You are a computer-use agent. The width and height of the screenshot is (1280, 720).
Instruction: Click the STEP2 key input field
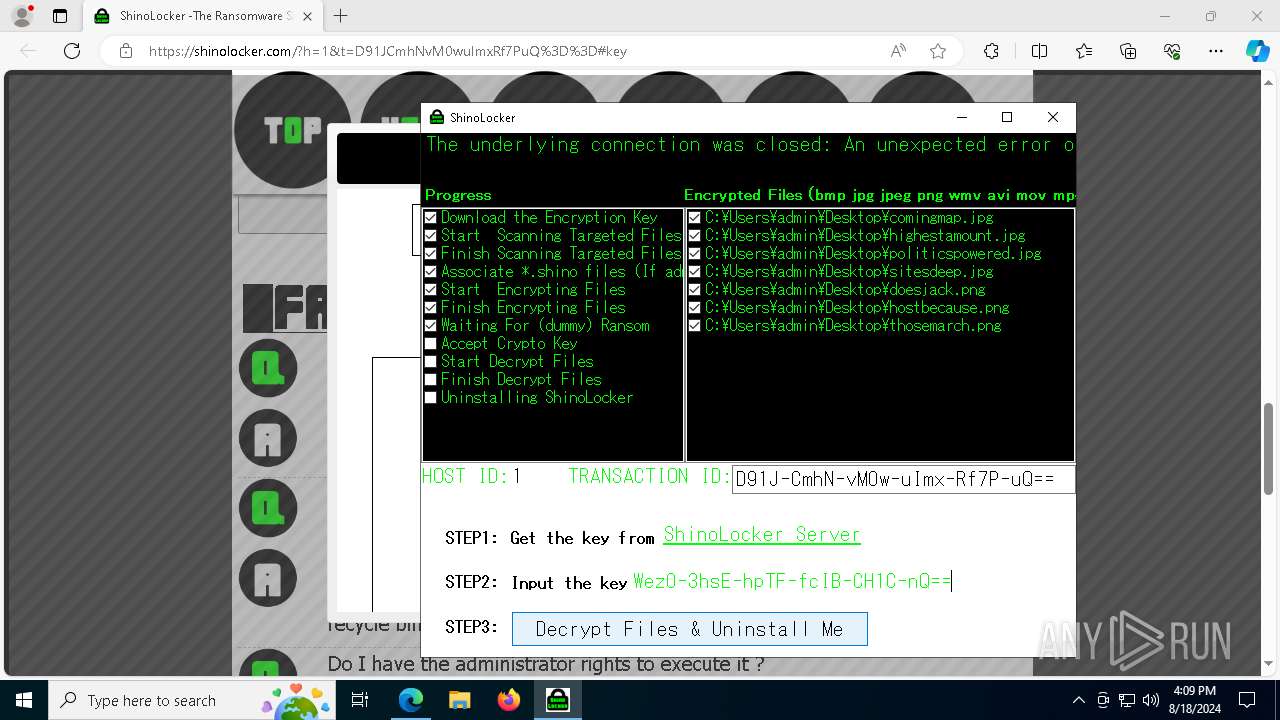(791, 581)
